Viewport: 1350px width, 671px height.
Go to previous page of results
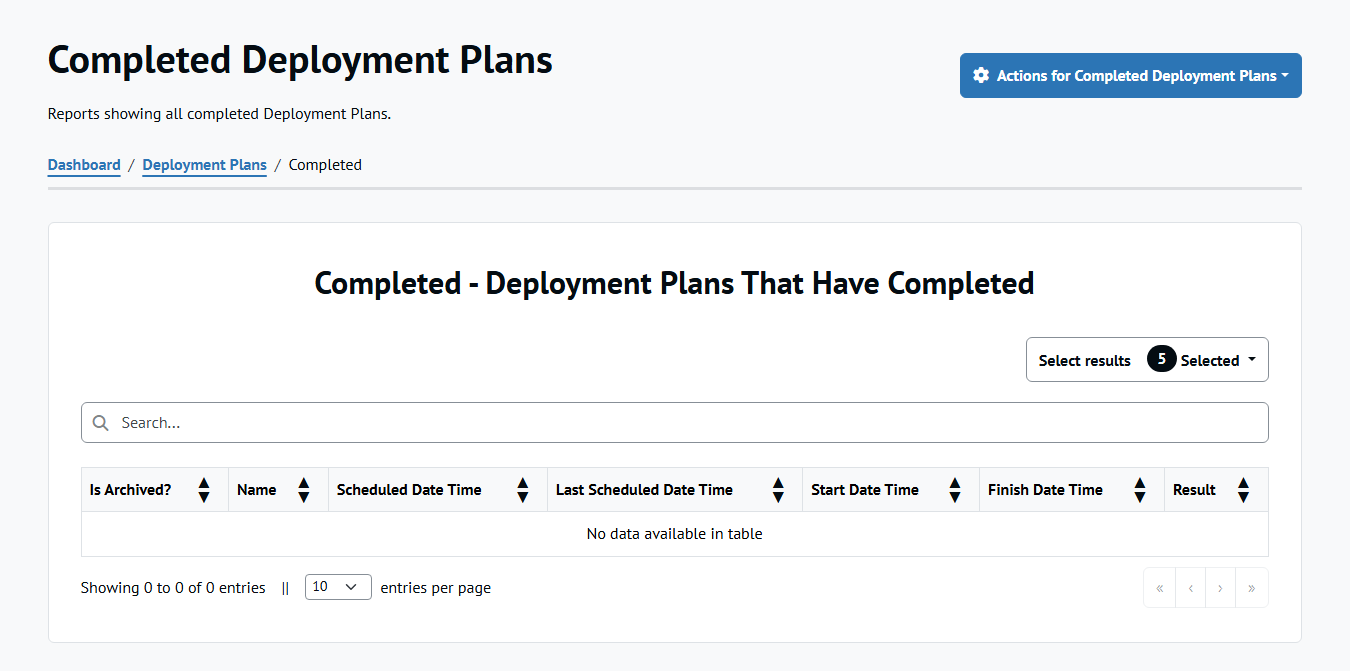(1191, 588)
